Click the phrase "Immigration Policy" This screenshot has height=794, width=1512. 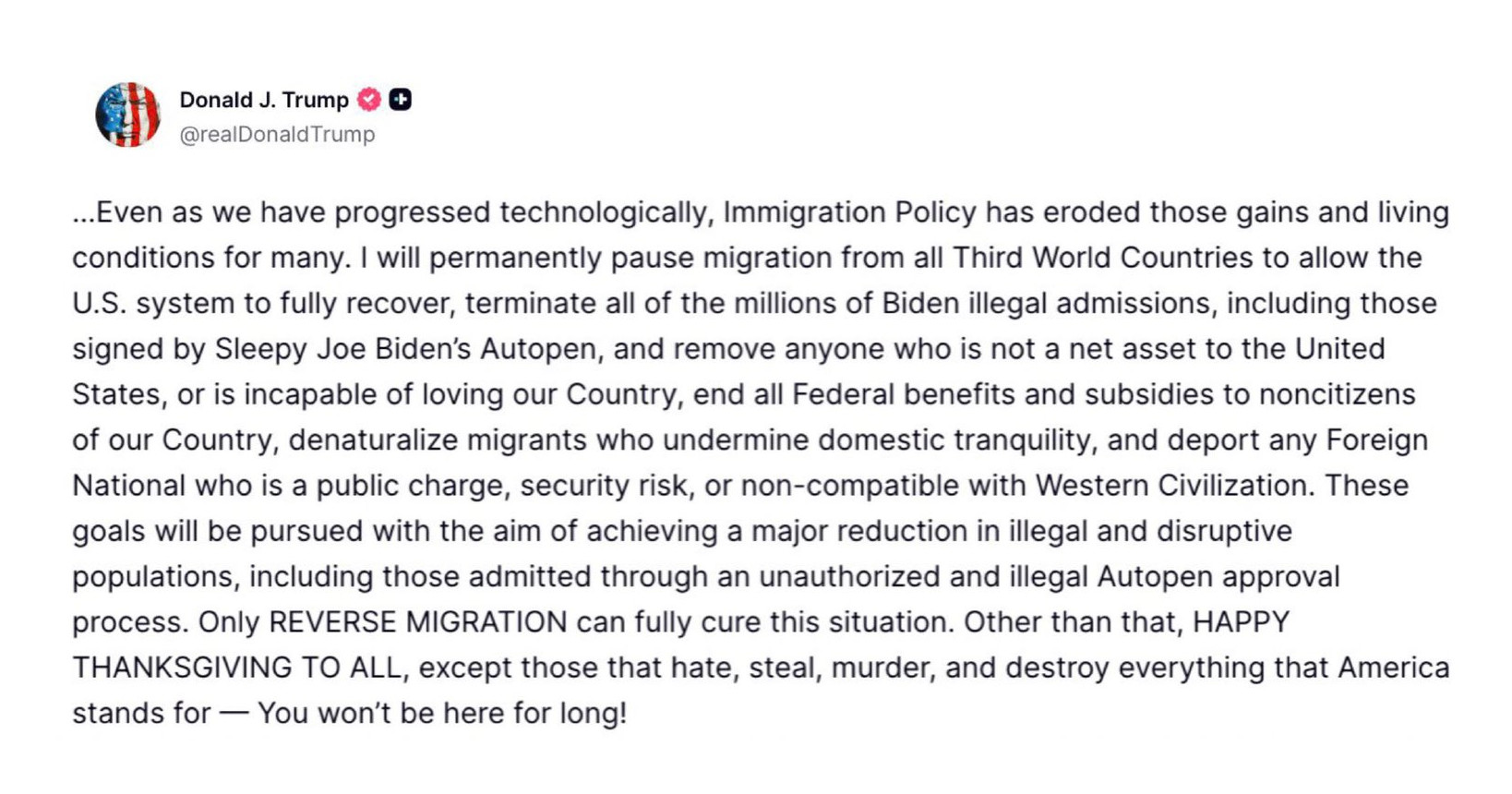(849, 212)
